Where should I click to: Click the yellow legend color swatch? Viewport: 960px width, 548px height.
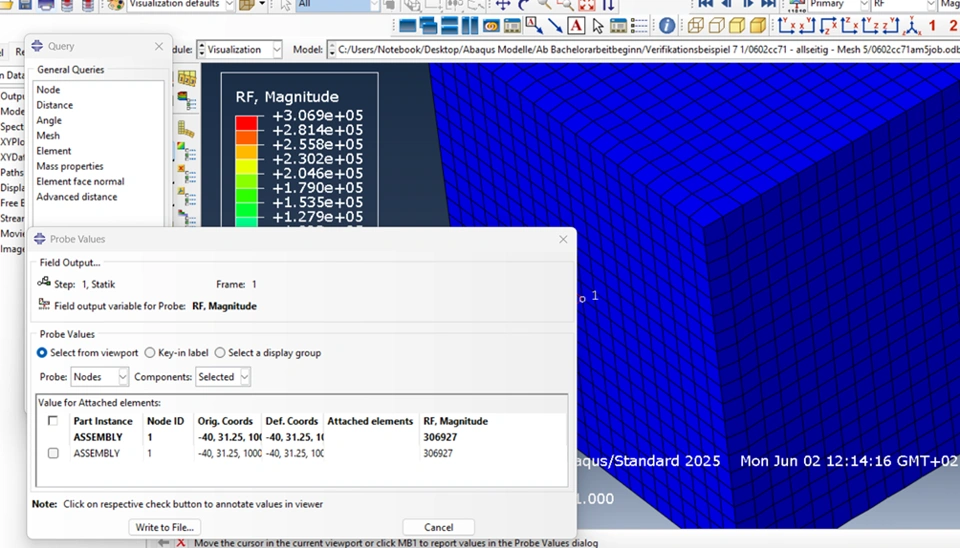click(246, 166)
